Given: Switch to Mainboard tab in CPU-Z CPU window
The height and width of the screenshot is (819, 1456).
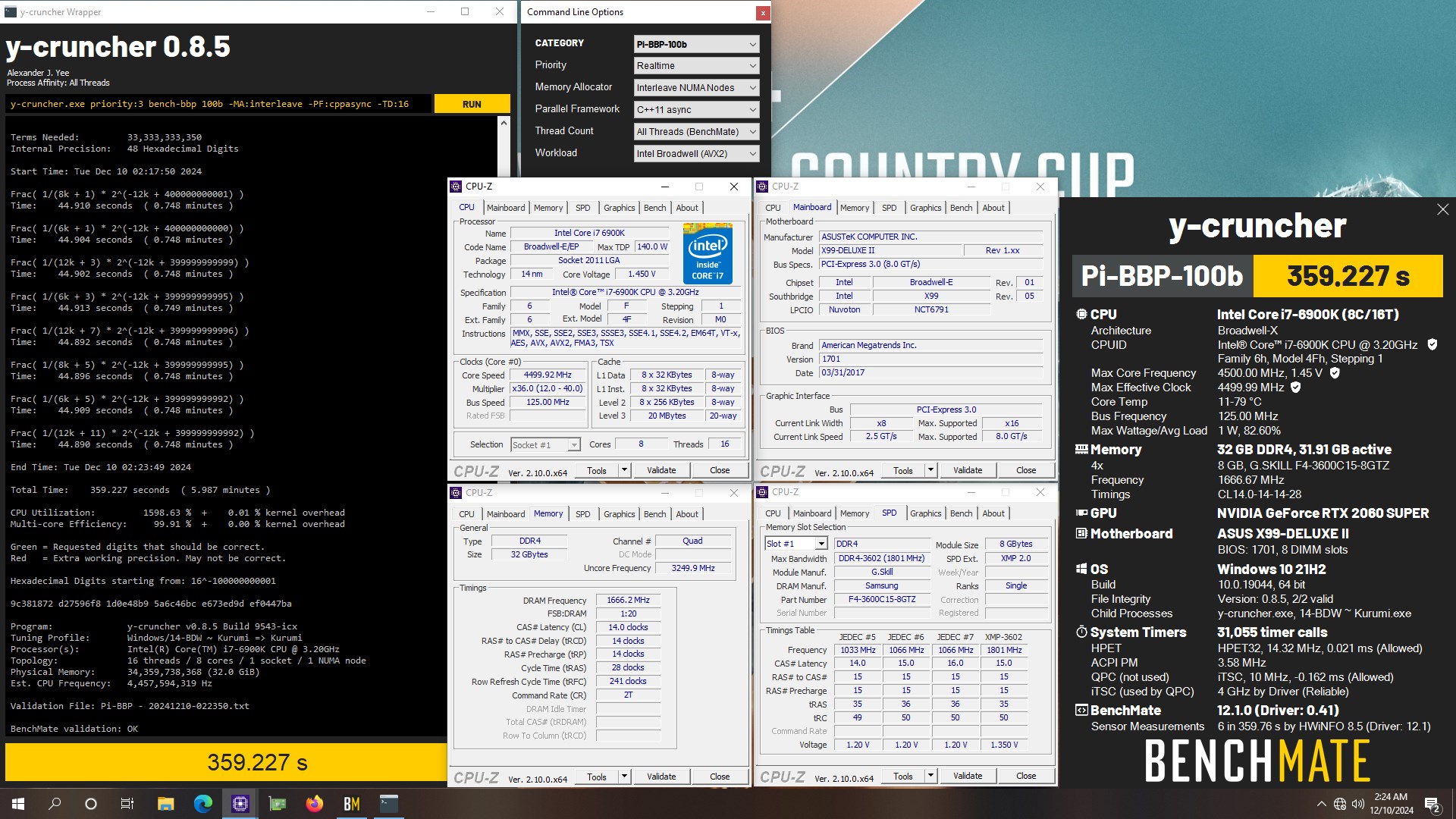Looking at the screenshot, I should click(x=506, y=208).
